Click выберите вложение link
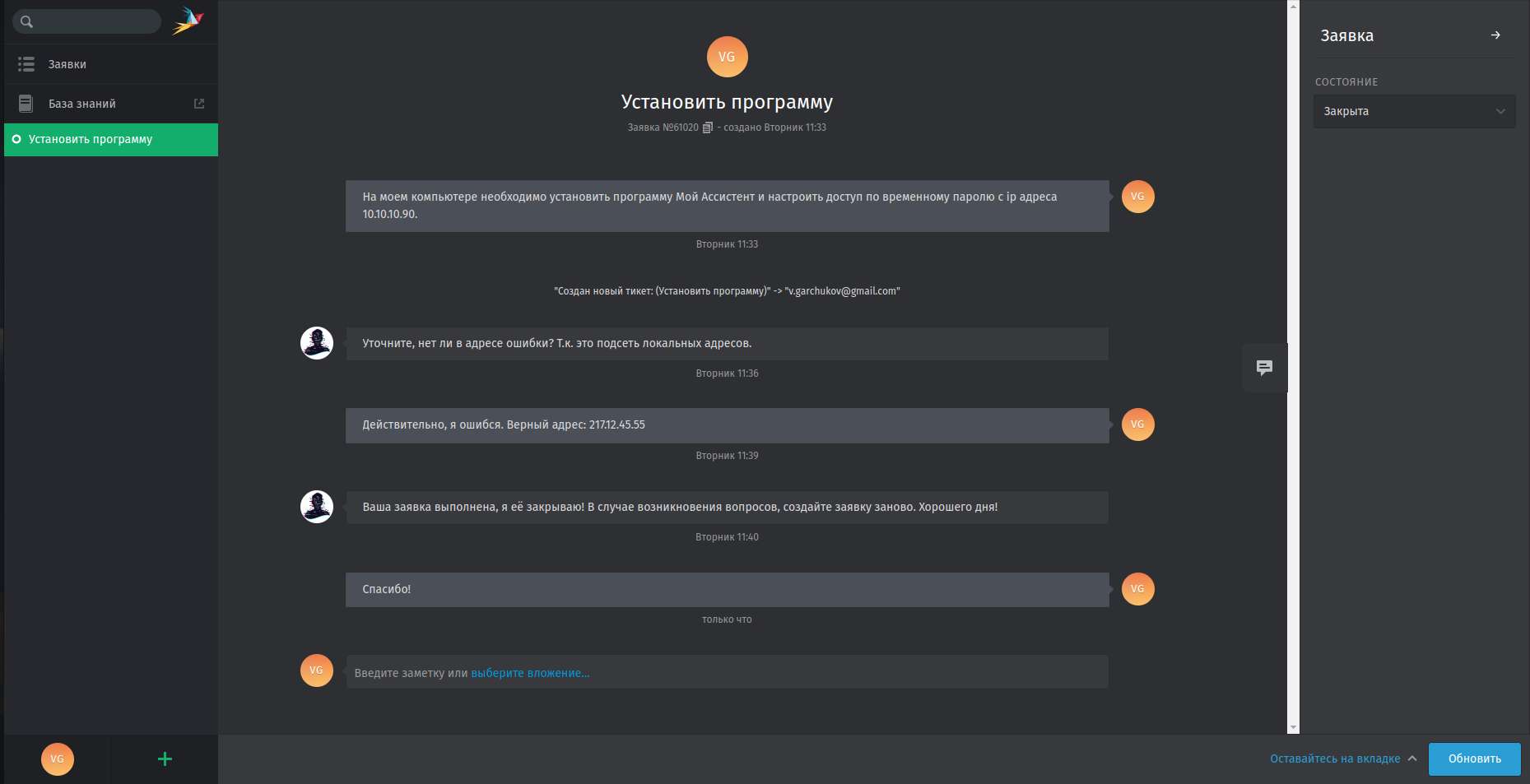This screenshot has width=1530, height=784. pos(530,673)
